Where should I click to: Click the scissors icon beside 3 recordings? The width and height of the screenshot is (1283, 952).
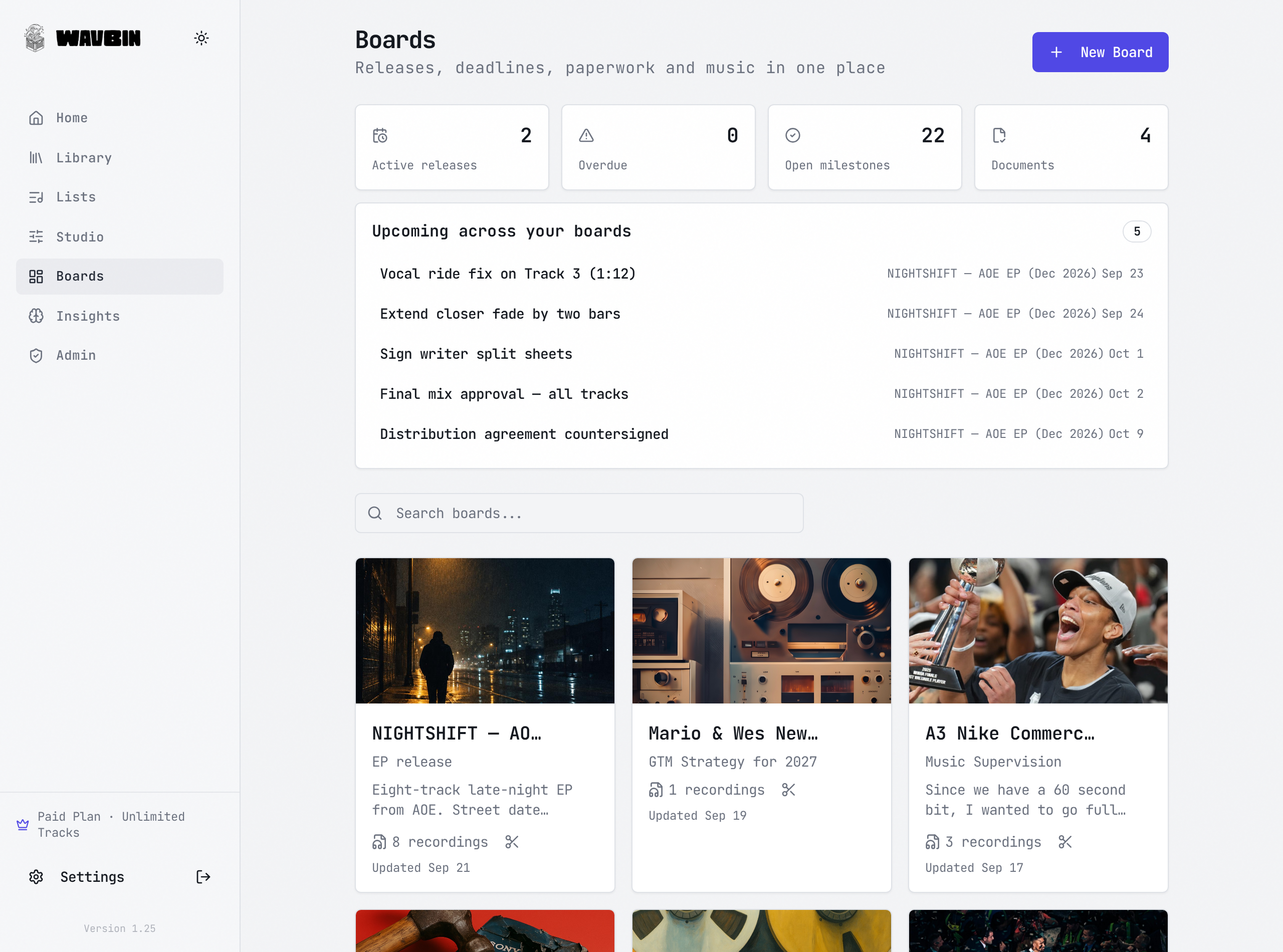point(1065,842)
